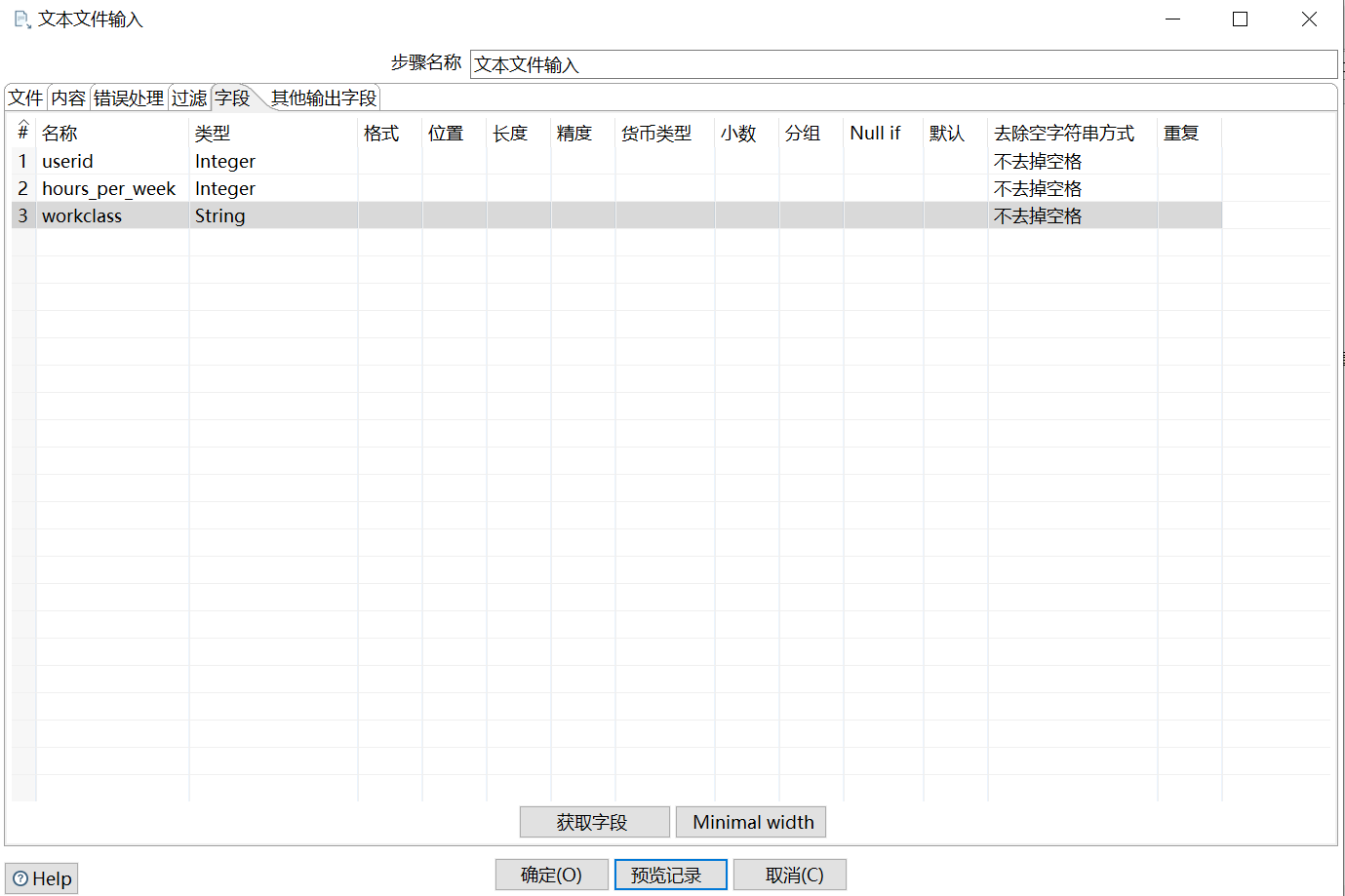
Task: Select row number 3
Action: pyautogui.click(x=23, y=215)
